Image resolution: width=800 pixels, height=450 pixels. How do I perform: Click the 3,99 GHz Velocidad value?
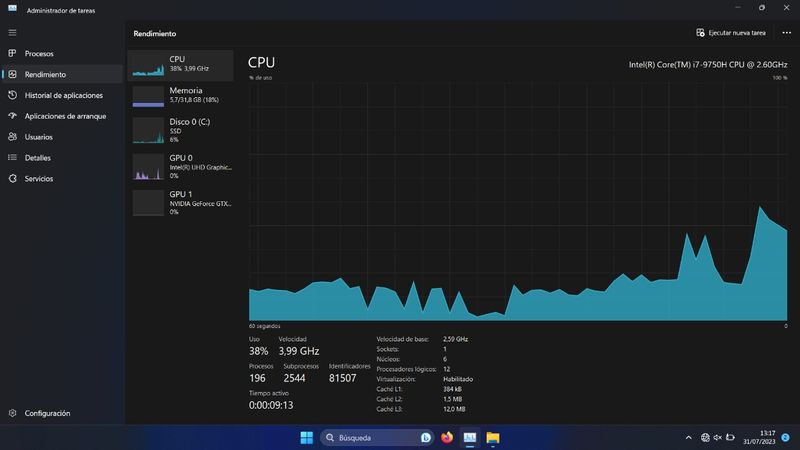click(298, 351)
